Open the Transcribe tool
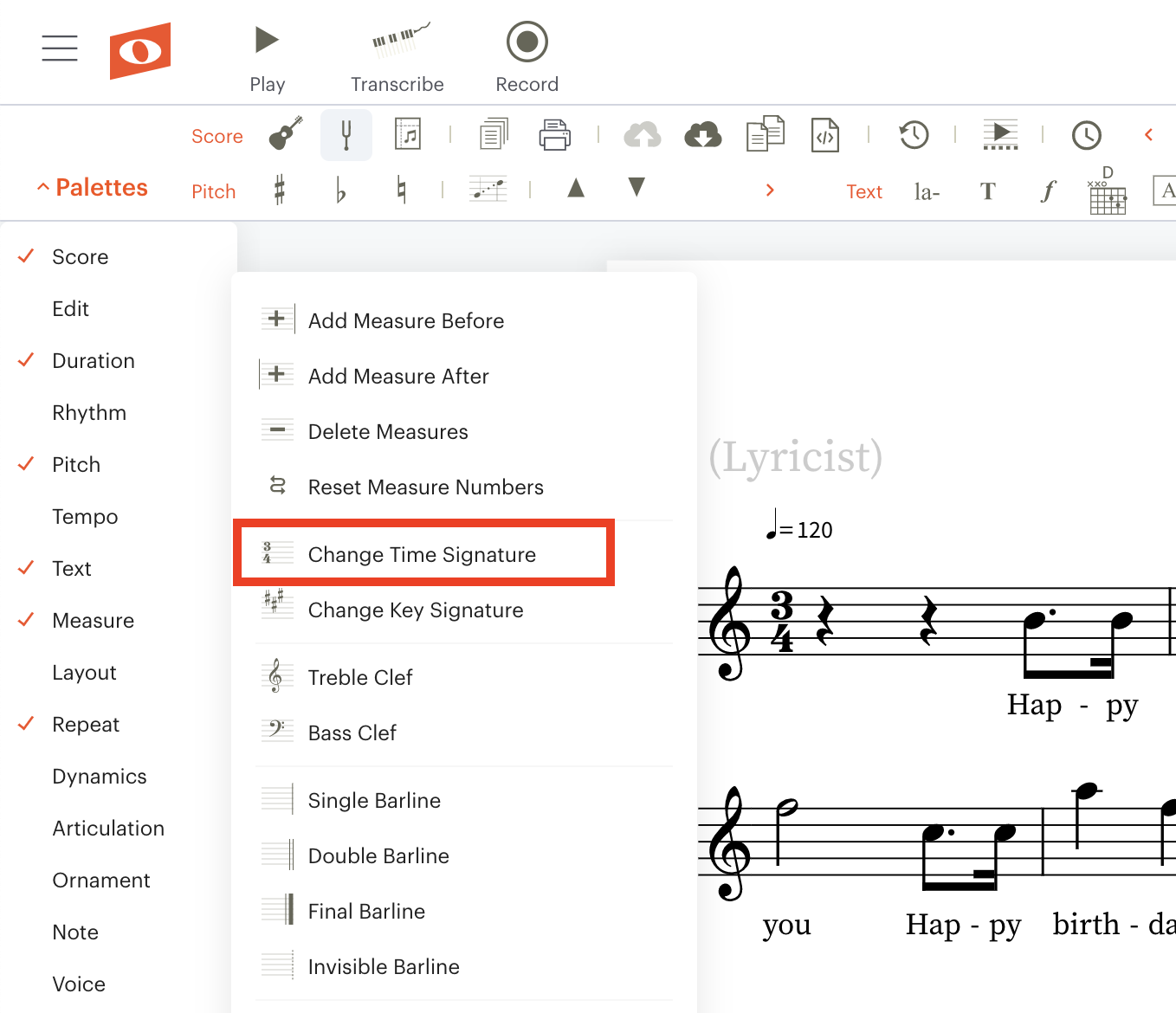Screen dimensions: 1176x1013 (x=397, y=59)
